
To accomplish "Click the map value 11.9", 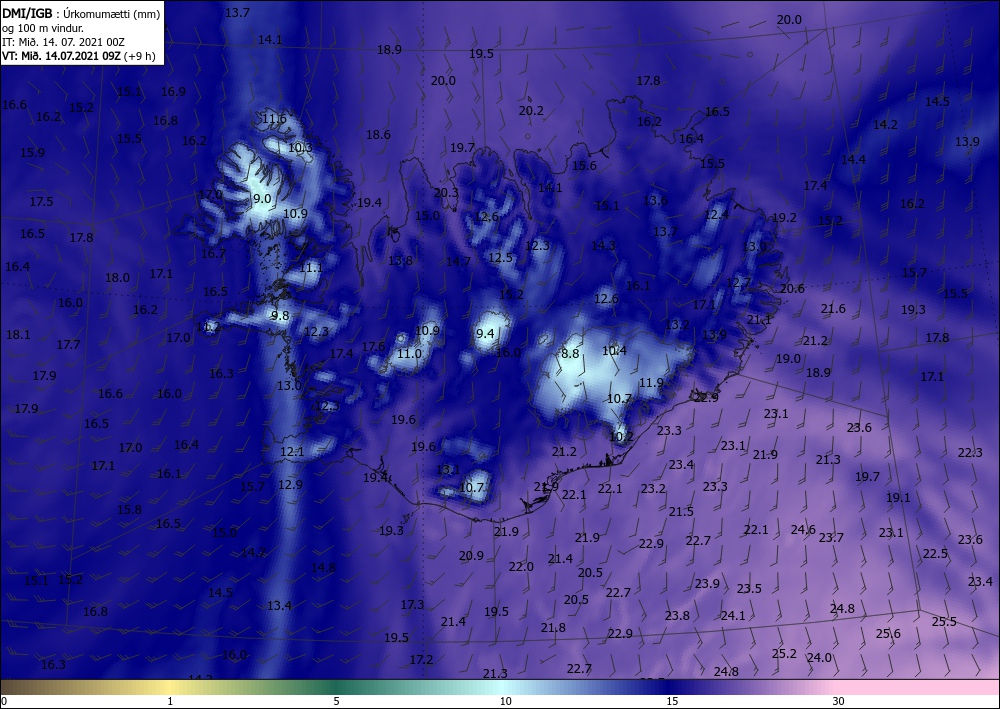I will [x=651, y=383].
